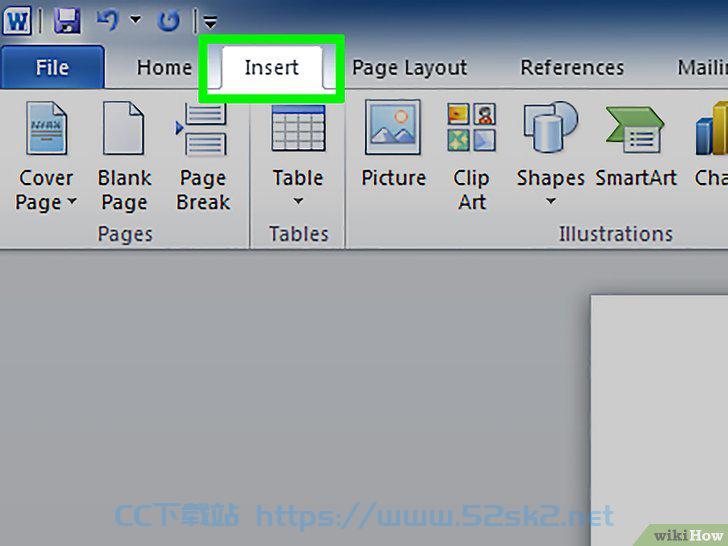Expand the Shapes gallery arrow

tap(551, 202)
